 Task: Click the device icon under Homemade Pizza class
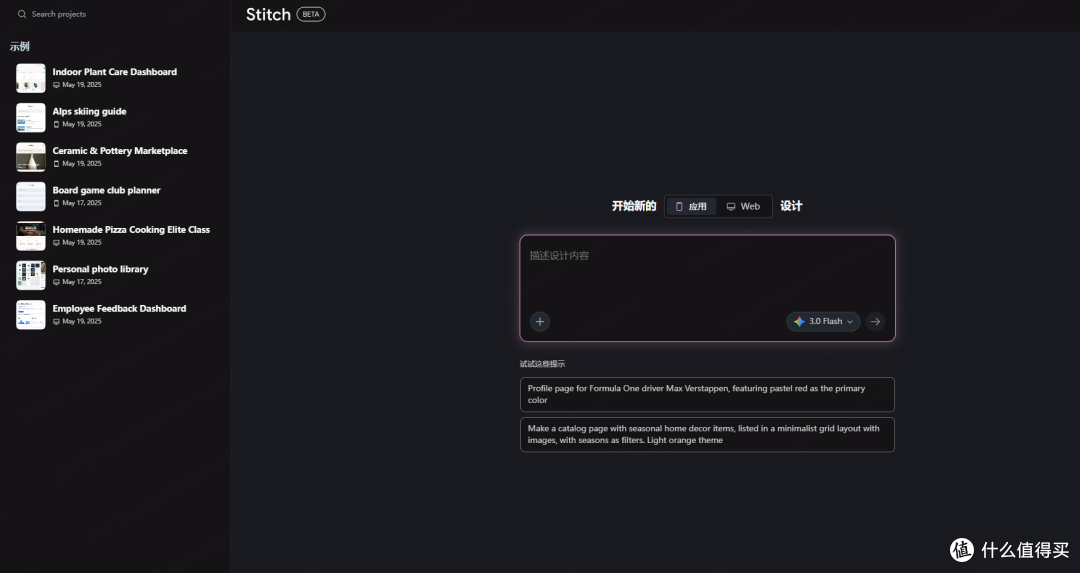coord(56,243)
